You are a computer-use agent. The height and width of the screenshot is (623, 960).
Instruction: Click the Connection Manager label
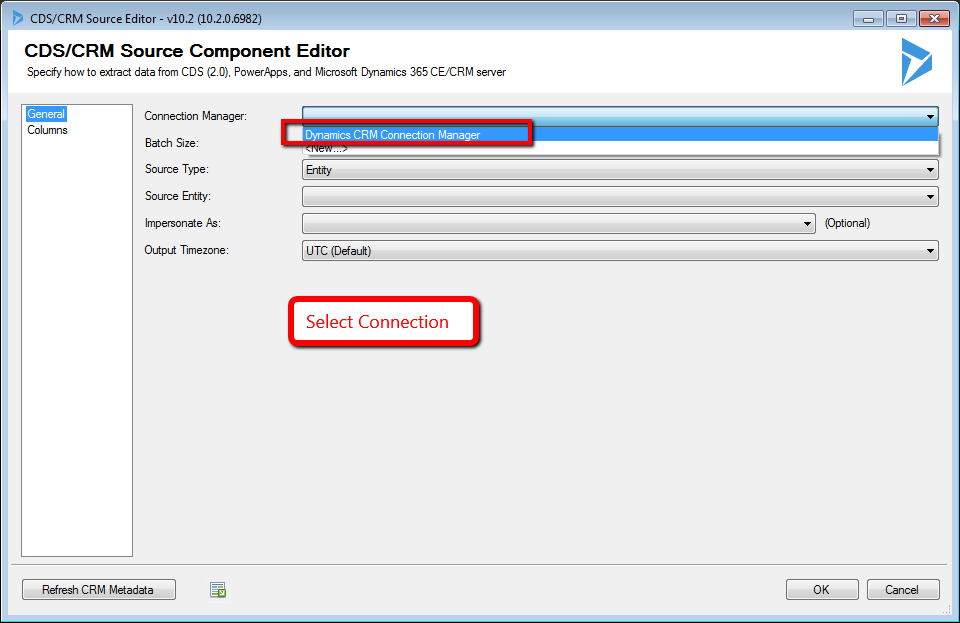(x=195, y=116)
